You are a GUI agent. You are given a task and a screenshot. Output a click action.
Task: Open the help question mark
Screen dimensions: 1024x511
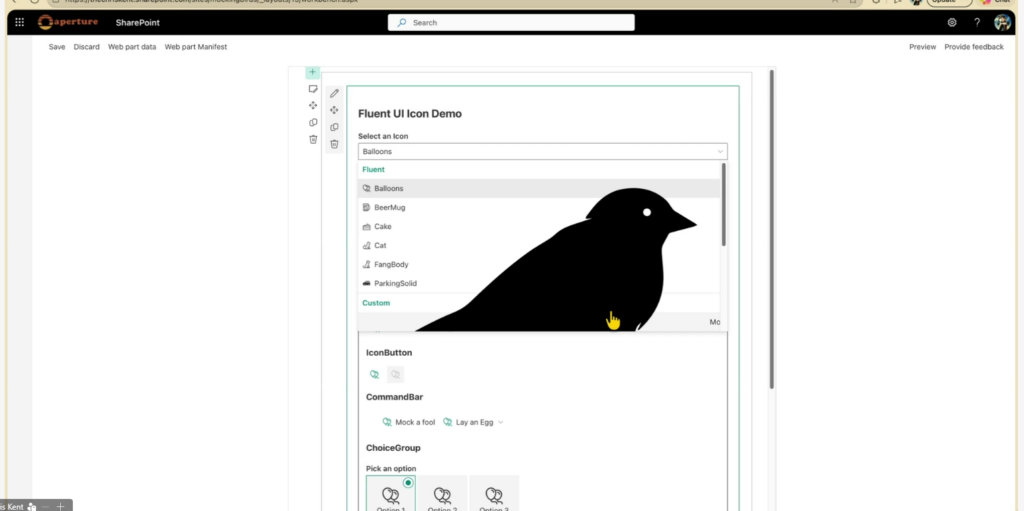tap(977, 22)
